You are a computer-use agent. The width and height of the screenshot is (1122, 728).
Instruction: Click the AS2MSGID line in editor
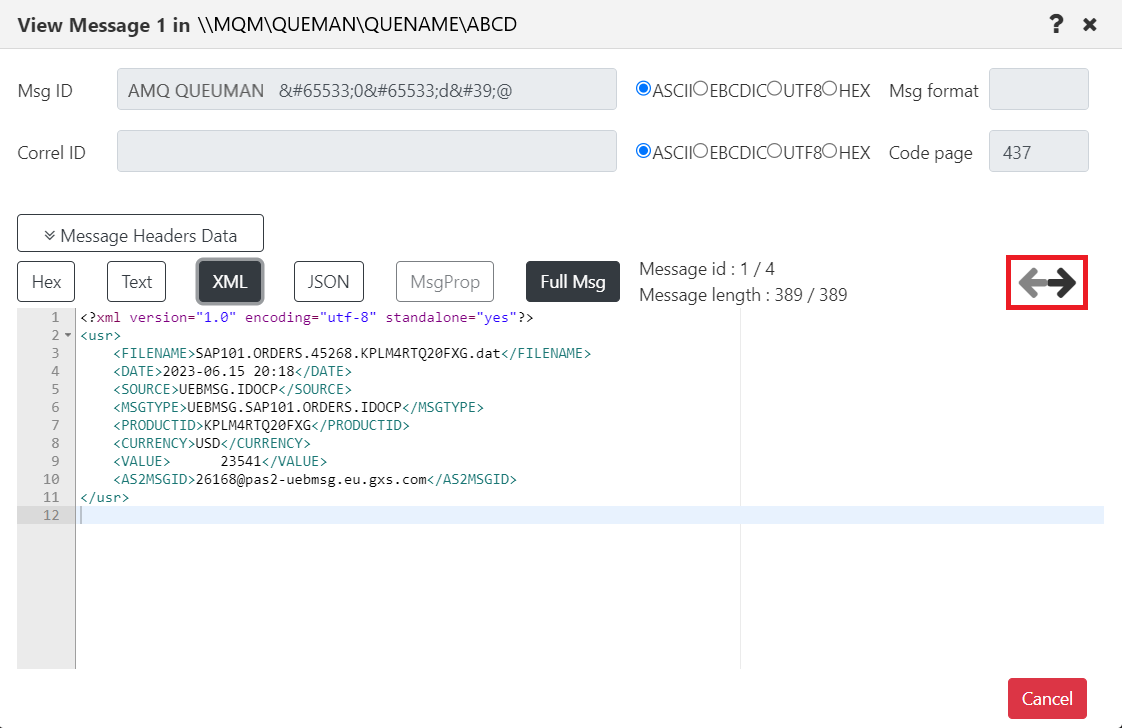coord(315,479)
